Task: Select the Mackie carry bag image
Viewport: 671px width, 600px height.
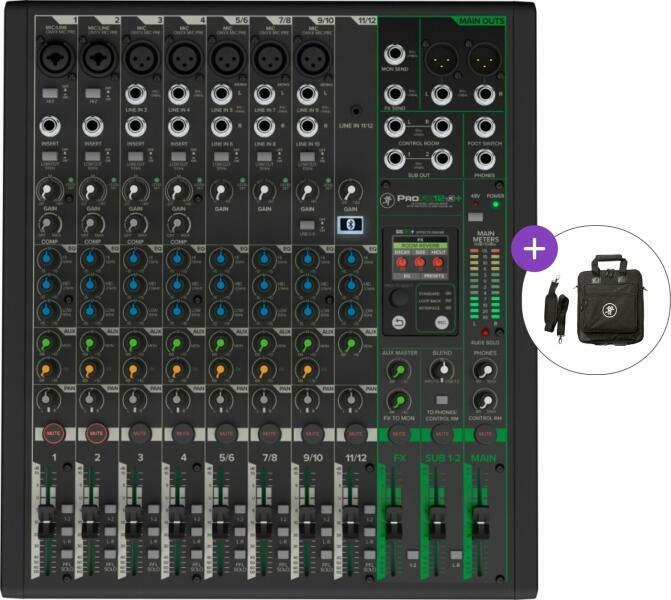Action: point(610,300)
